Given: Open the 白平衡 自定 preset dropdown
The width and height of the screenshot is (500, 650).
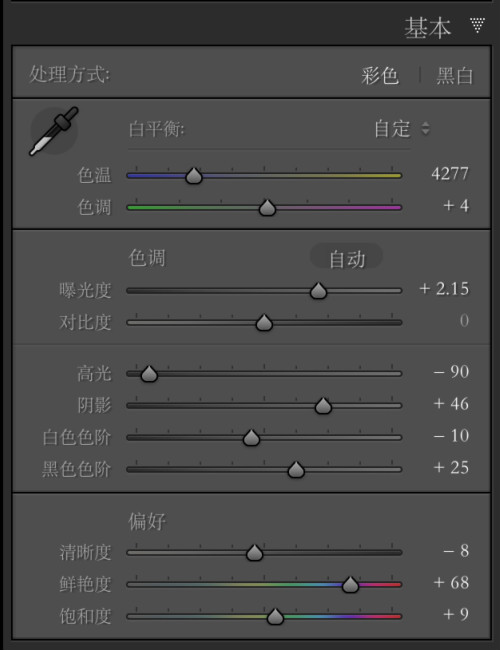Looking at the screenshot, I should [402, 129].
